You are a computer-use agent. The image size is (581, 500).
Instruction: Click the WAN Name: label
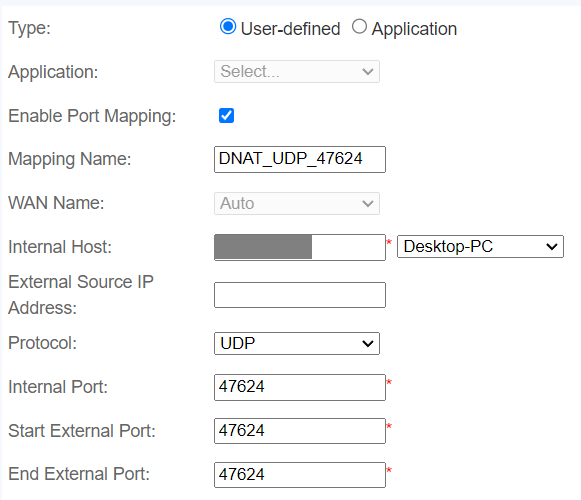[56, 203]
